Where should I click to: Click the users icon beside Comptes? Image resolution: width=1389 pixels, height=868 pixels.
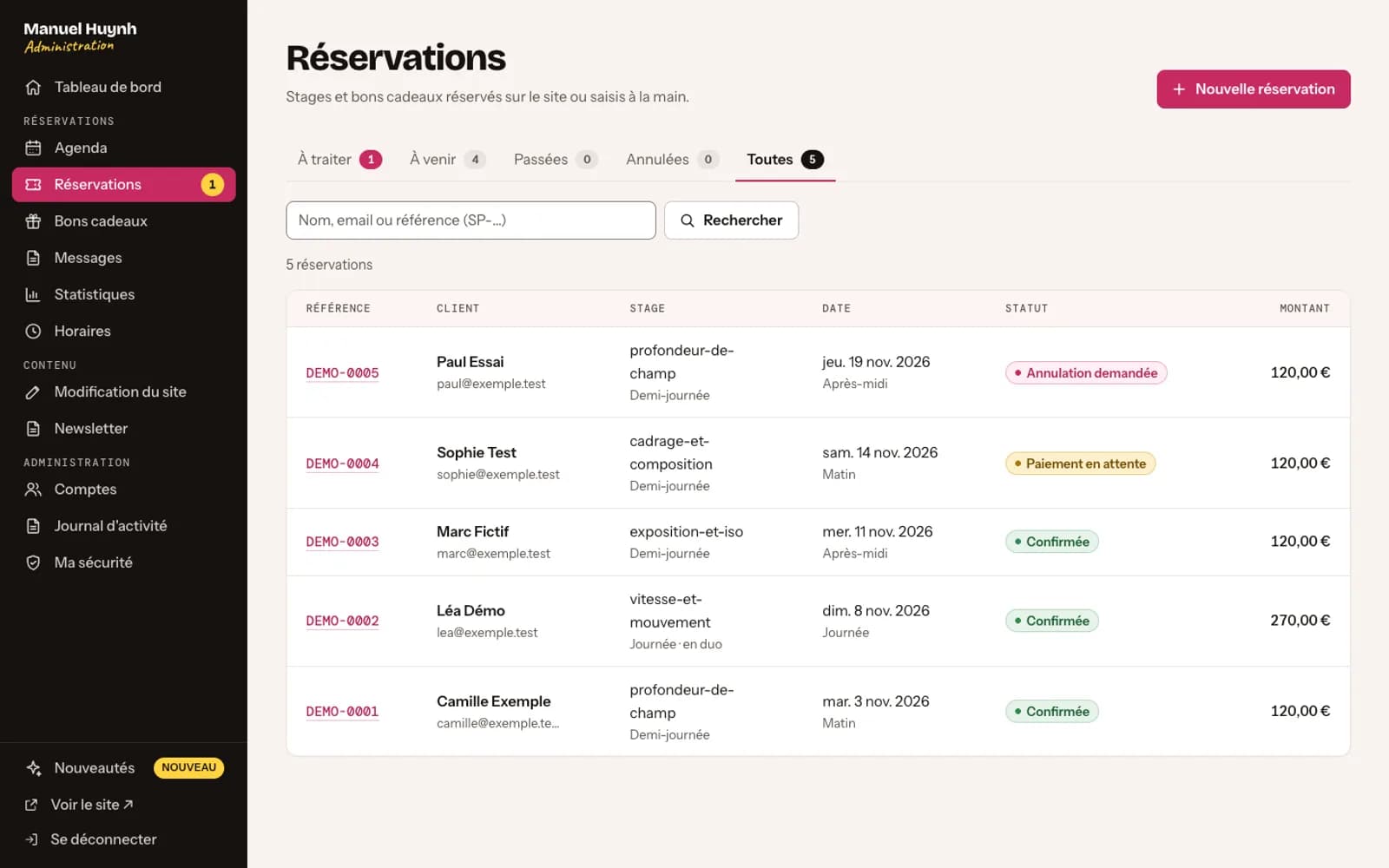[x=33, y=490]
